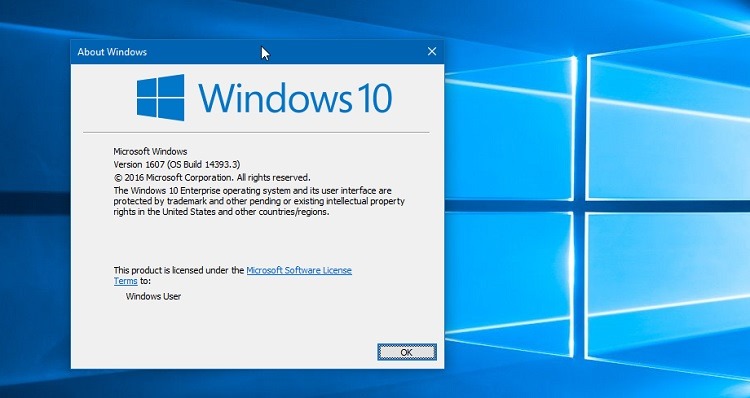Click the Windows User licensee name
The image size is (750, 398).
153,297
